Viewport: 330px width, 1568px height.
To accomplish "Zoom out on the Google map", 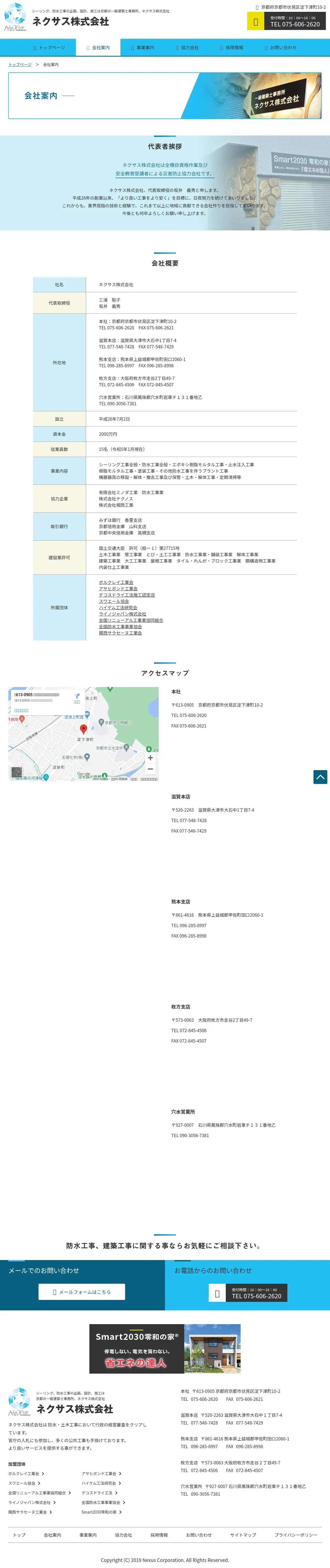I will click(x=150, y=769).
